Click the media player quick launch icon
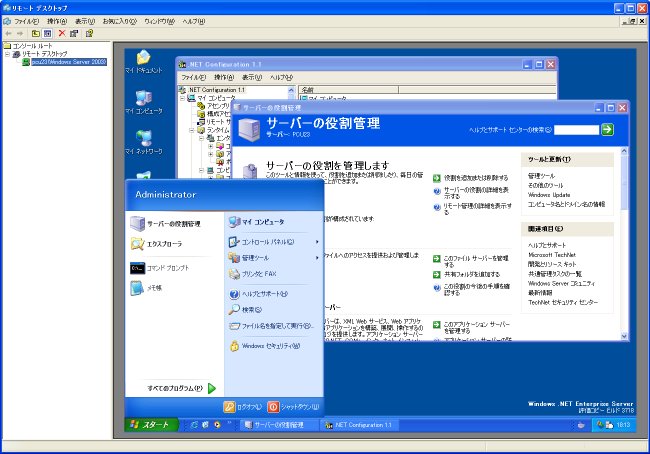650x454 pixels. click(x=217, y=425)
